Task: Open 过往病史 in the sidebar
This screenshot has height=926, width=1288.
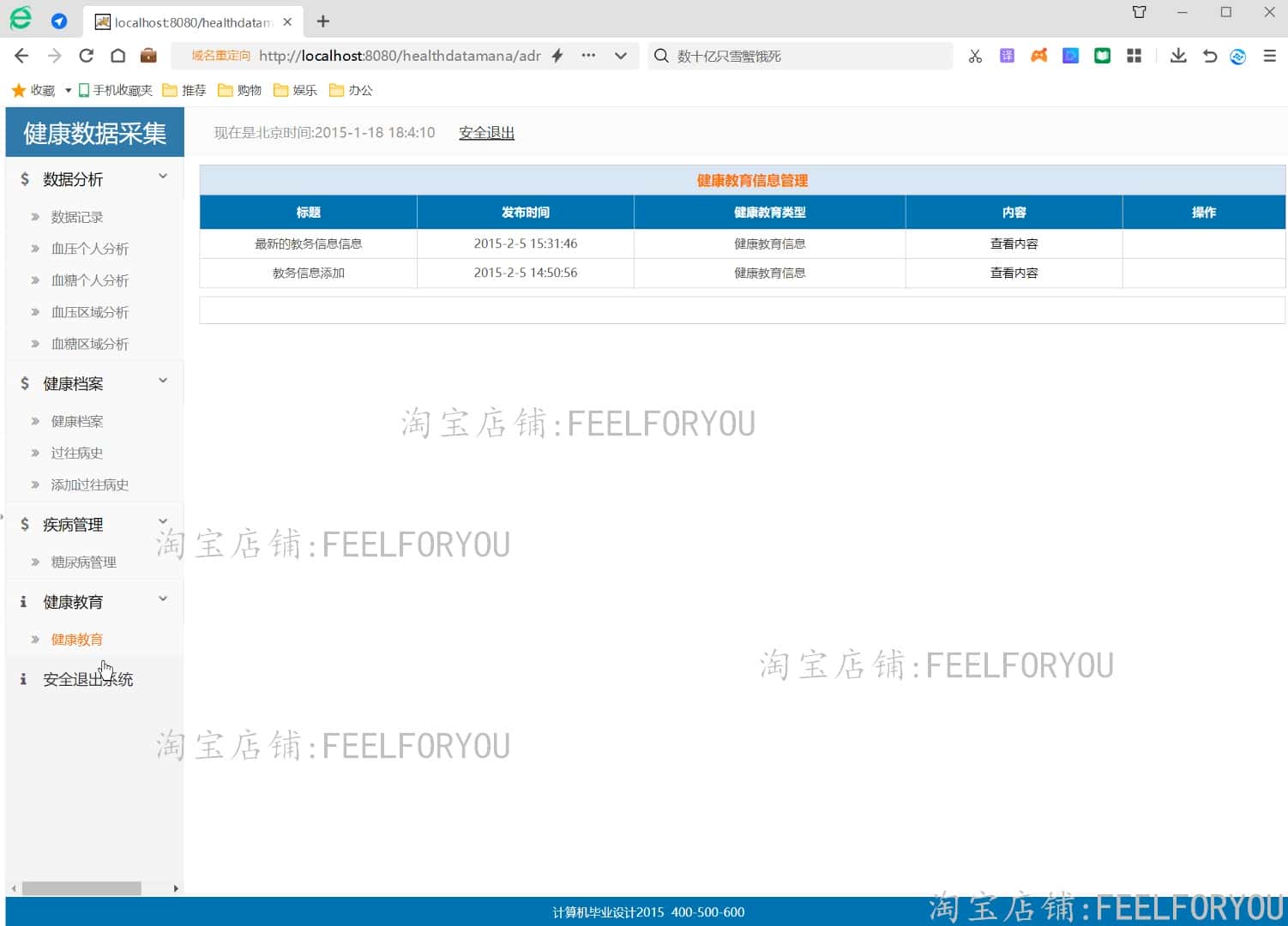Action: tap(77, 453)
